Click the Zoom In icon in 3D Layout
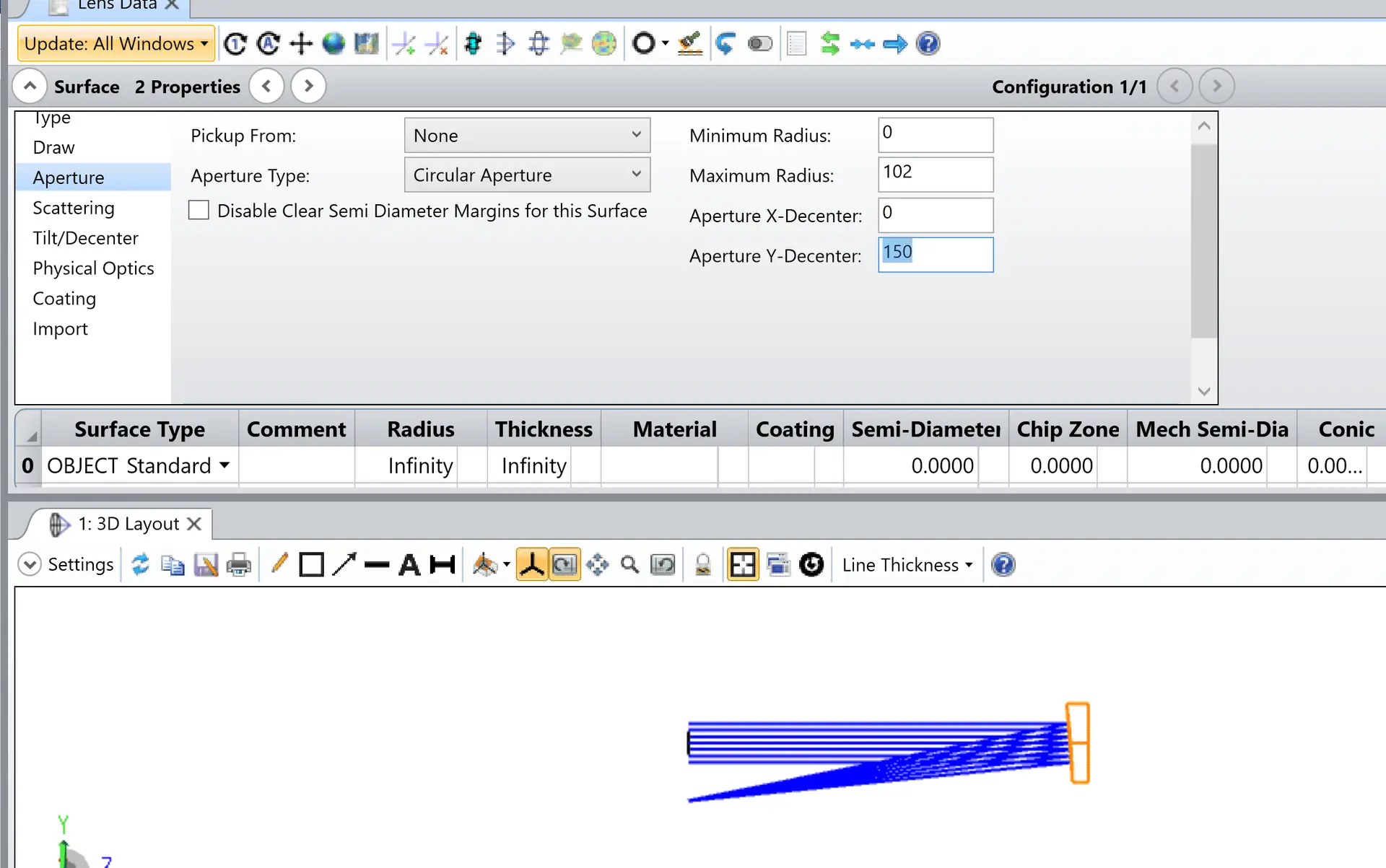This screenshot has height=868, width=1386. 629,564
